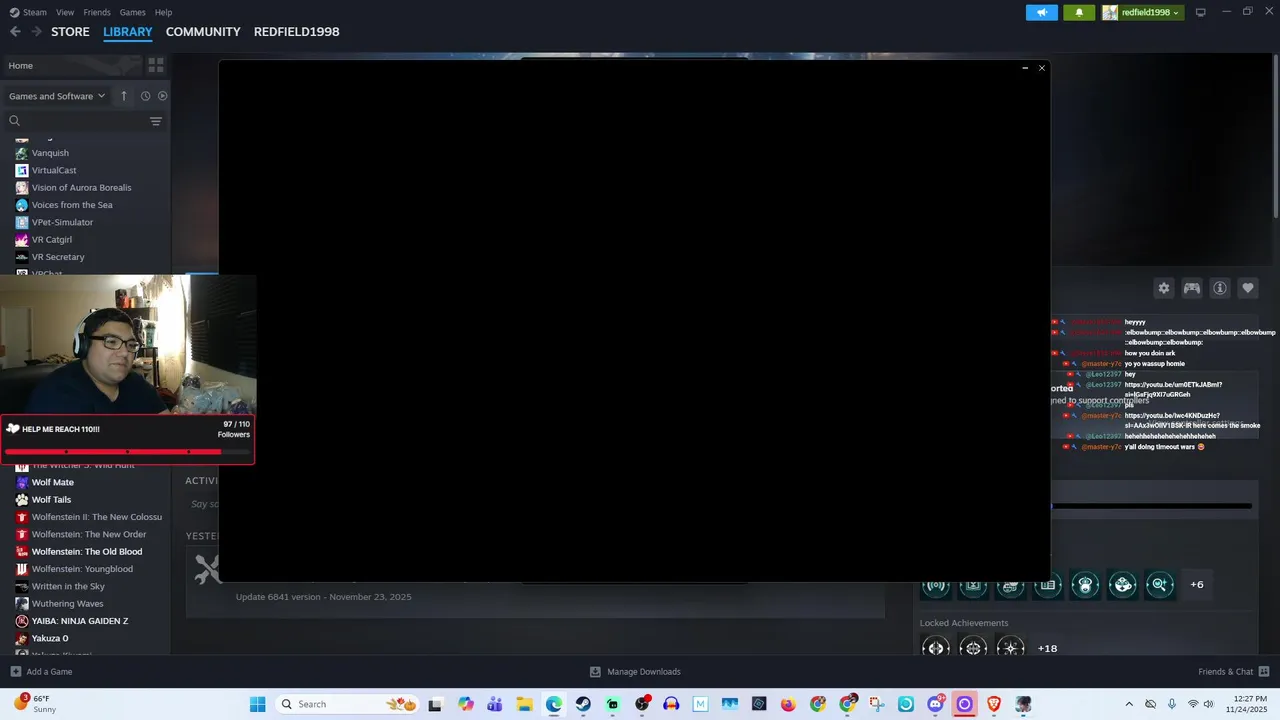Image resolution: width=1280 pixels, height=720 pixels.
Task: Switch to the LIBRARY tab
Action: [x=128, y=32]
